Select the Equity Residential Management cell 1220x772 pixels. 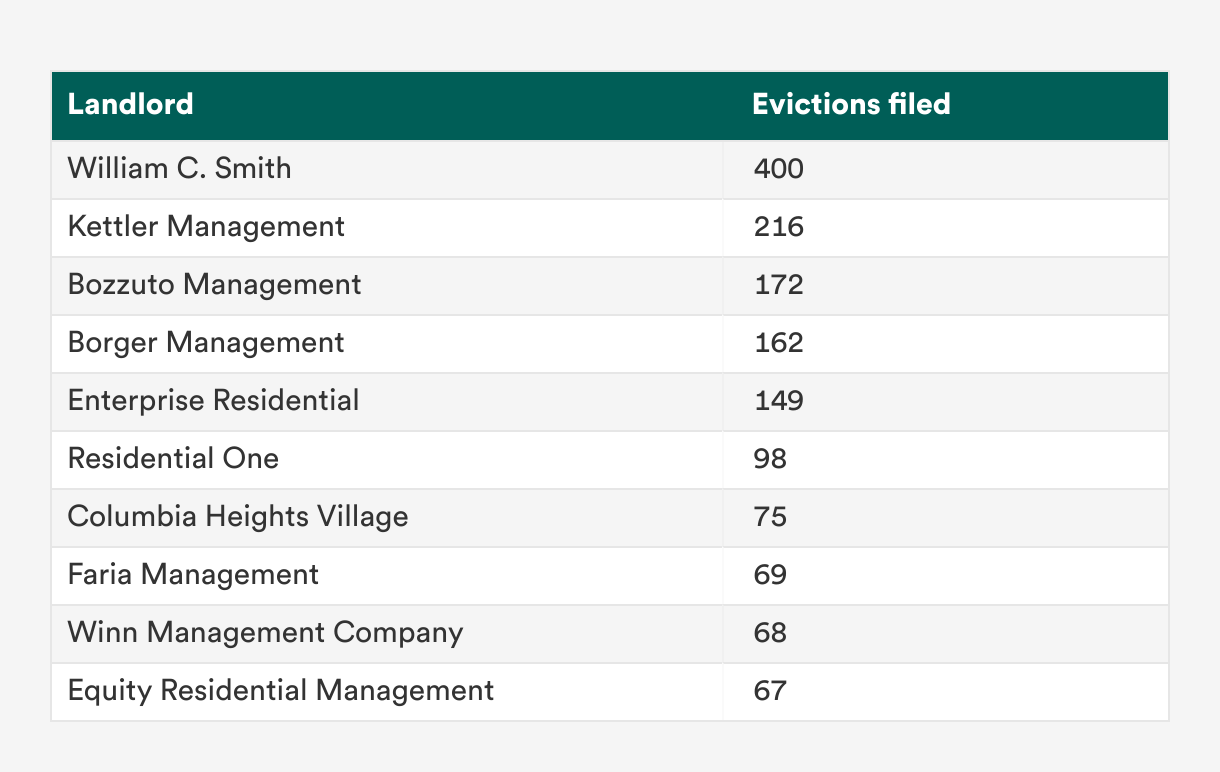(281, 690)
